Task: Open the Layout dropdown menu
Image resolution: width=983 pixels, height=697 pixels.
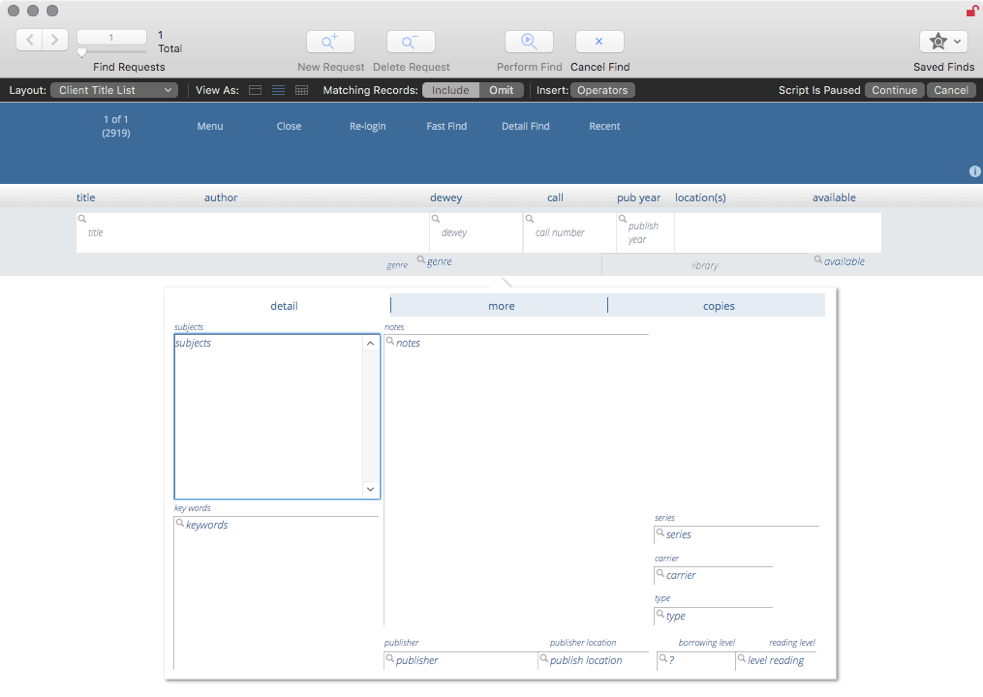Action: (114, 90)
